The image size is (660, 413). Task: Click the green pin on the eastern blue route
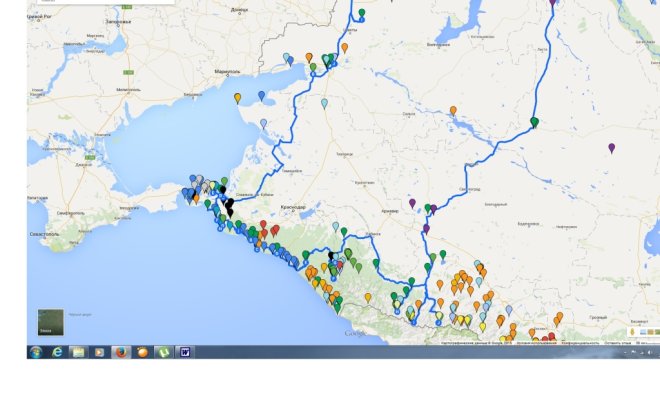tap(534, 123)
